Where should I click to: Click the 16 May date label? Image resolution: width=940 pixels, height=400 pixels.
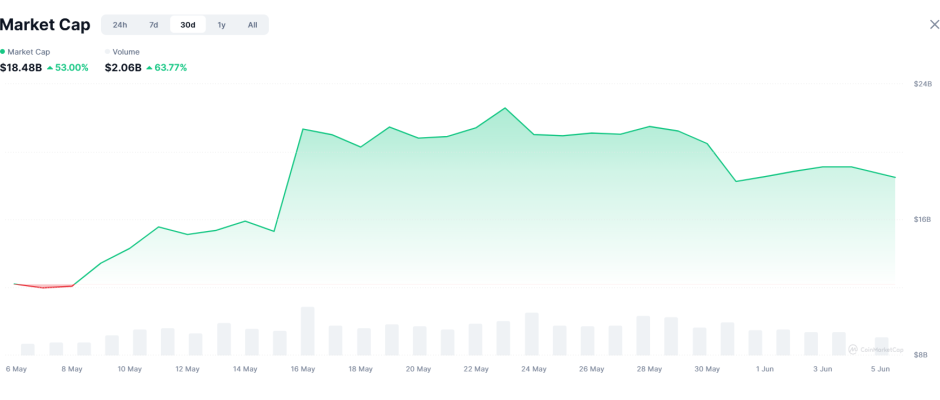(x=303, y=369)
